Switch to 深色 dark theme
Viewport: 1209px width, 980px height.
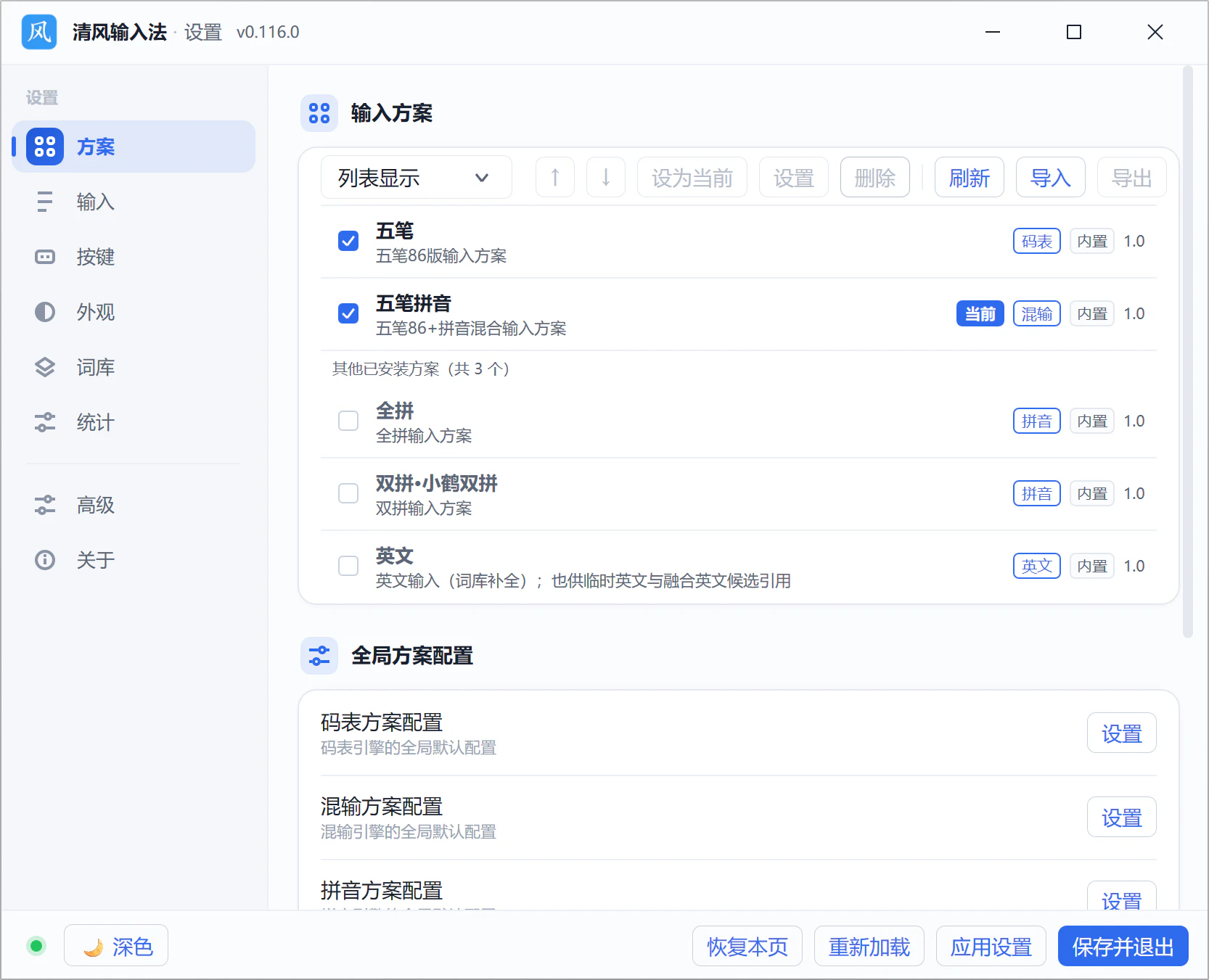click(x=116, y=946)
